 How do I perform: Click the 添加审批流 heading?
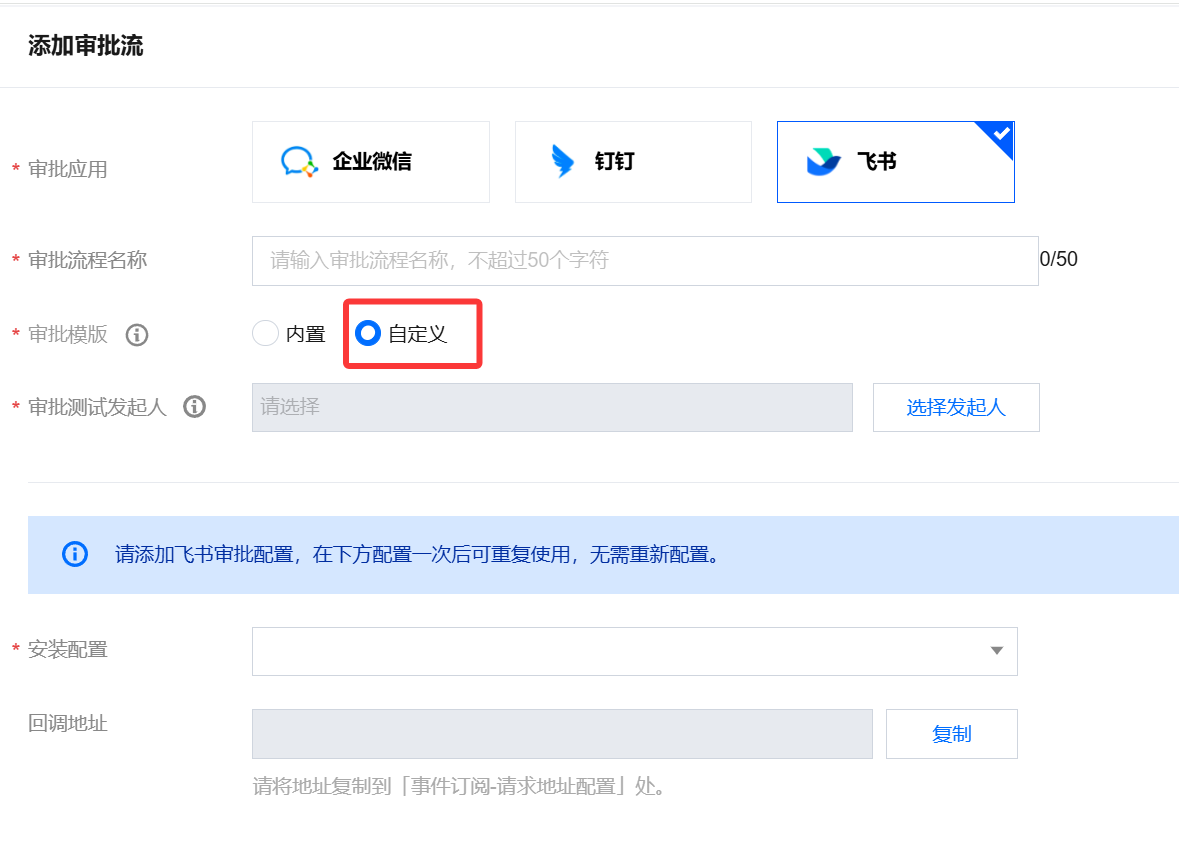point(86,46)
